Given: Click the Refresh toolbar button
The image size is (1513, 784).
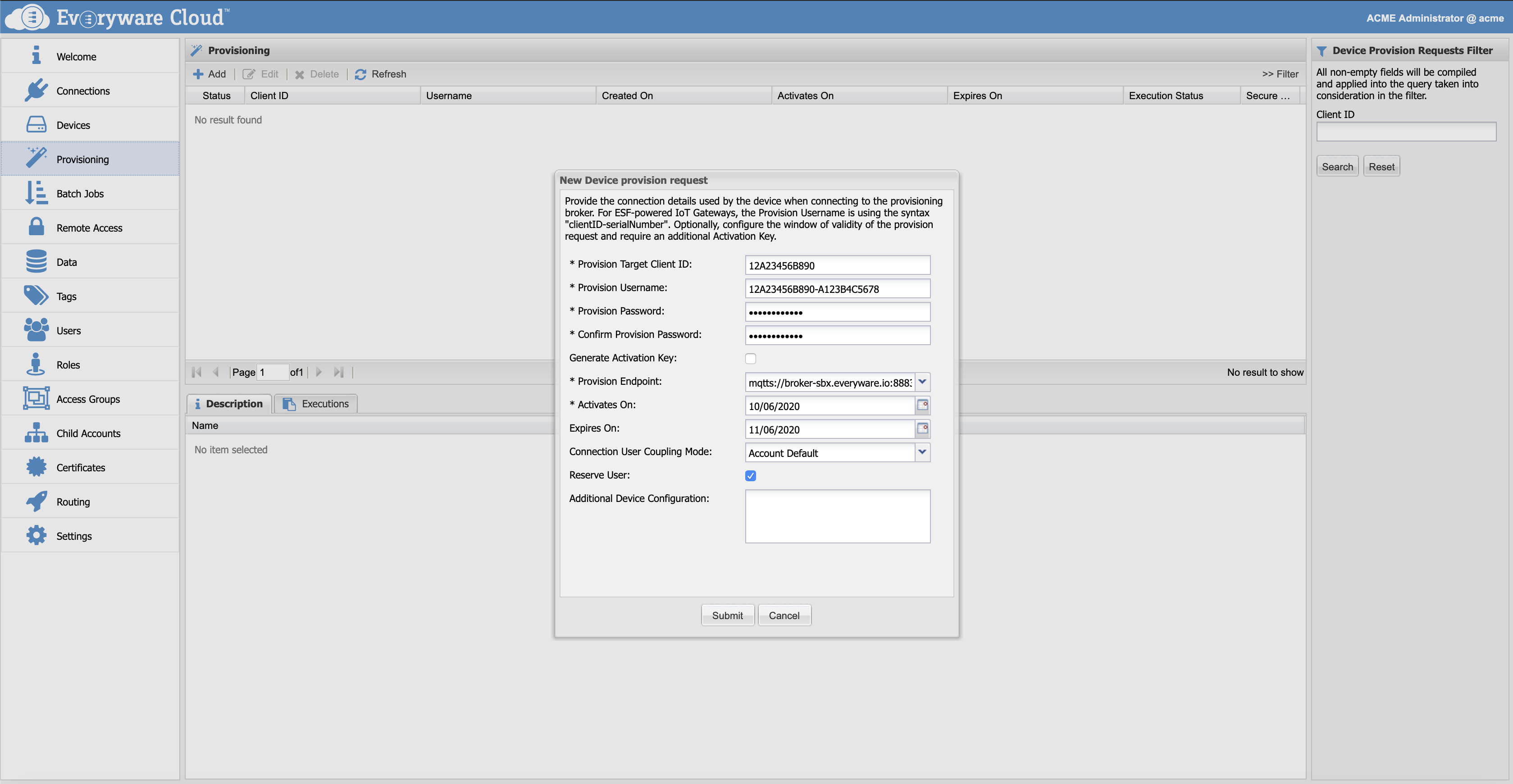Looking at the screenshot, I should [x=381, y=74].
